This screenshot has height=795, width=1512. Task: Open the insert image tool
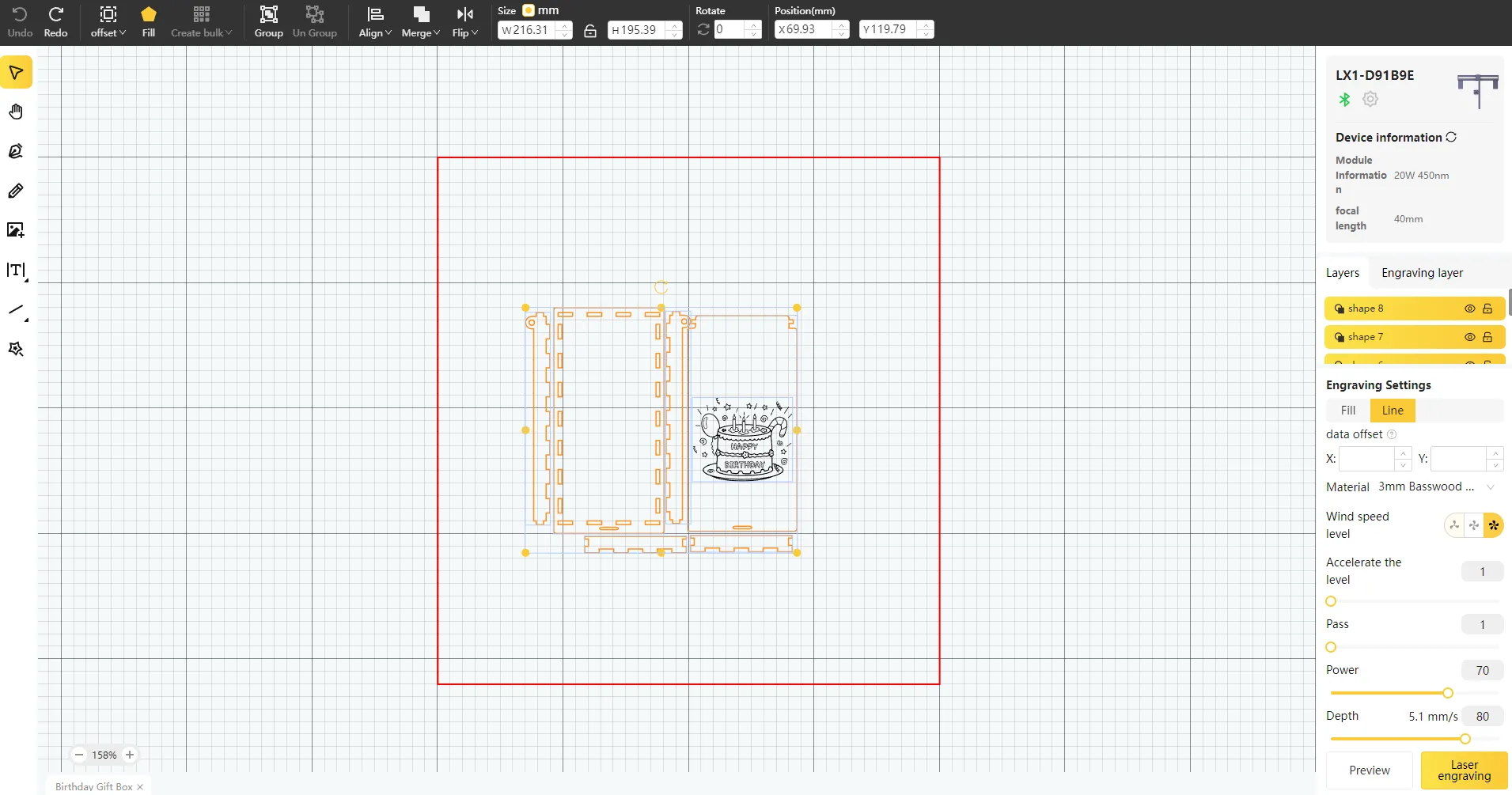point(16,230)
